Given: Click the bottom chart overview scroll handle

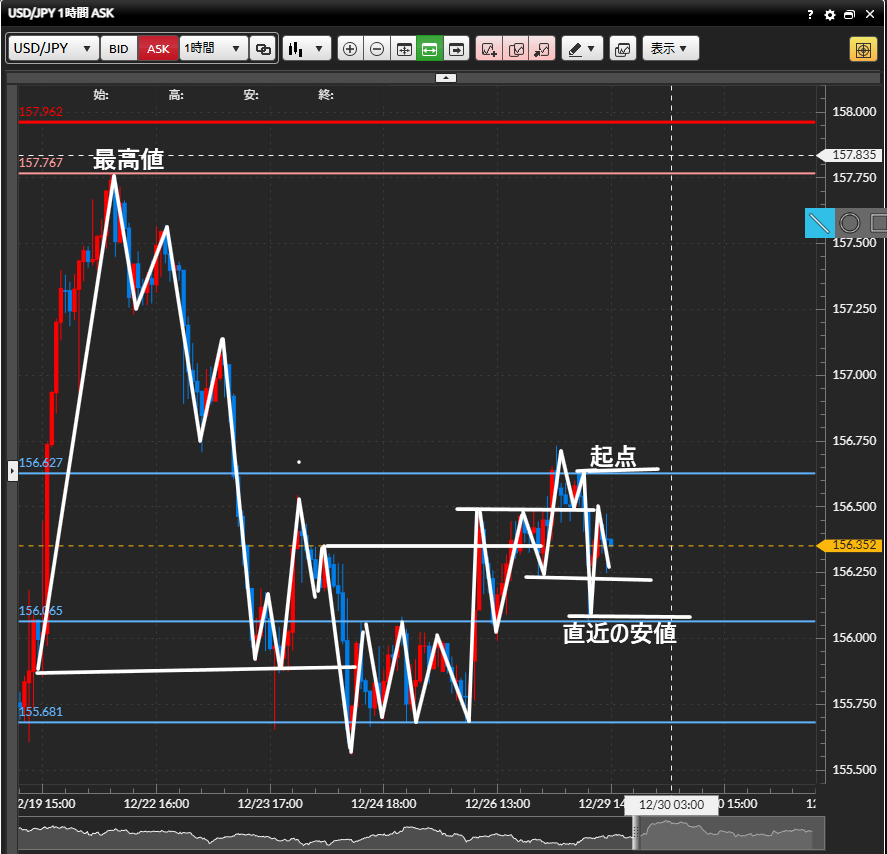Looking at the screenshot, I should pos(635,832).
